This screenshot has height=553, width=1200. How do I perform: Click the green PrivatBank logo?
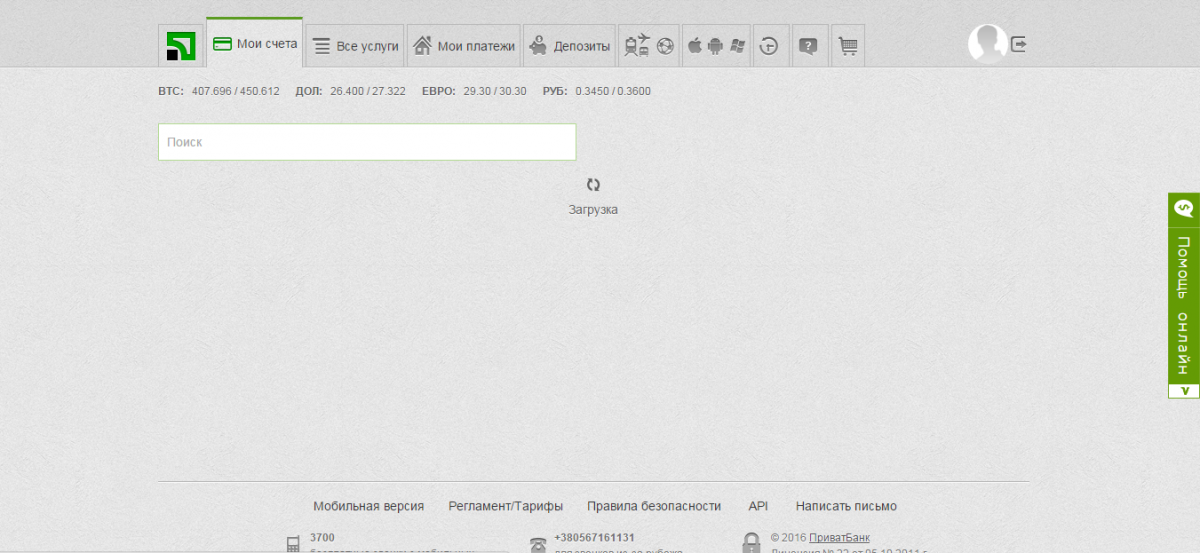(181, 46)
